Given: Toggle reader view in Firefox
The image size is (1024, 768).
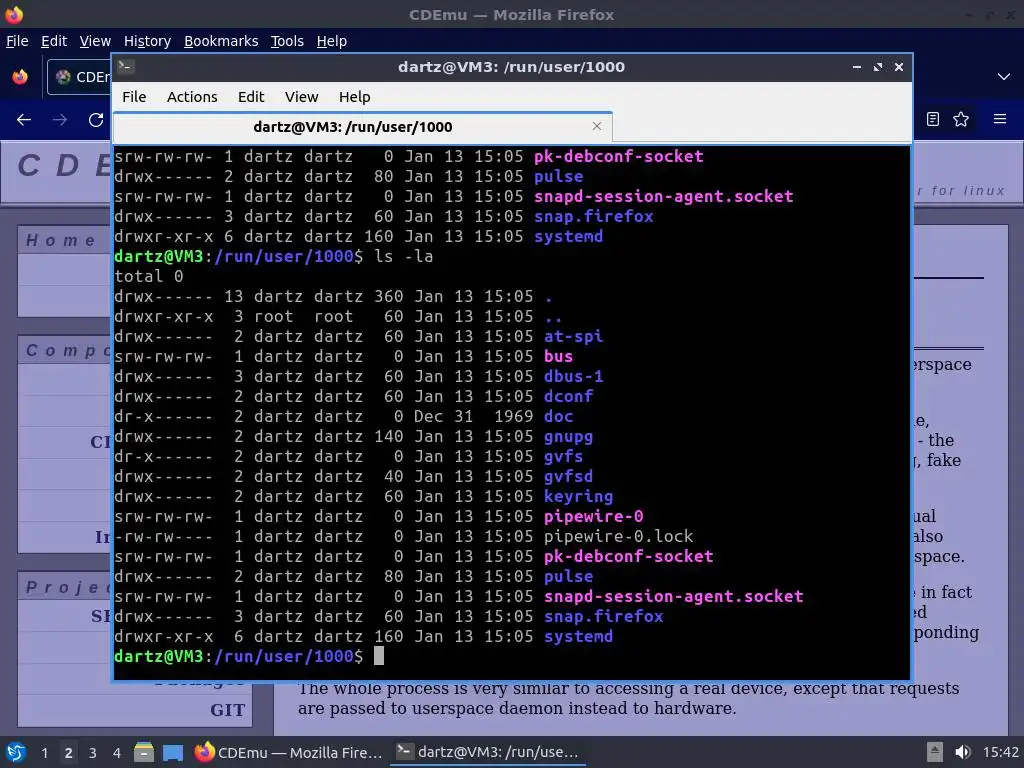Looking at the screenshot, I should [933, 119].
